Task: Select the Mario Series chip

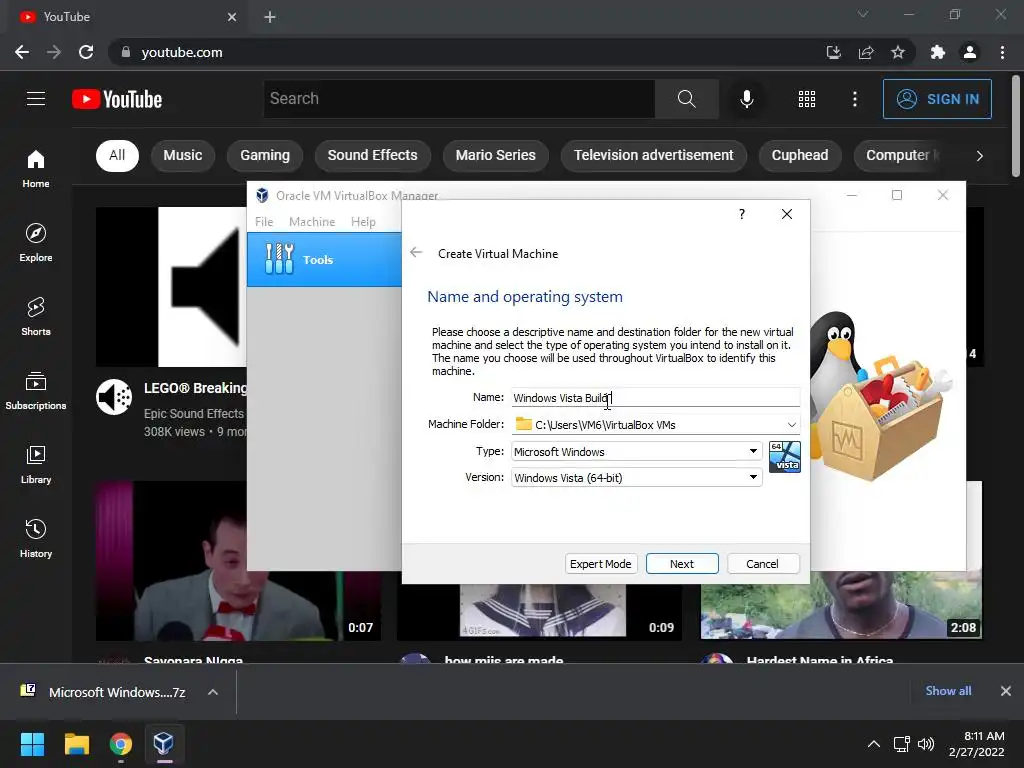Action: point(496,155)
